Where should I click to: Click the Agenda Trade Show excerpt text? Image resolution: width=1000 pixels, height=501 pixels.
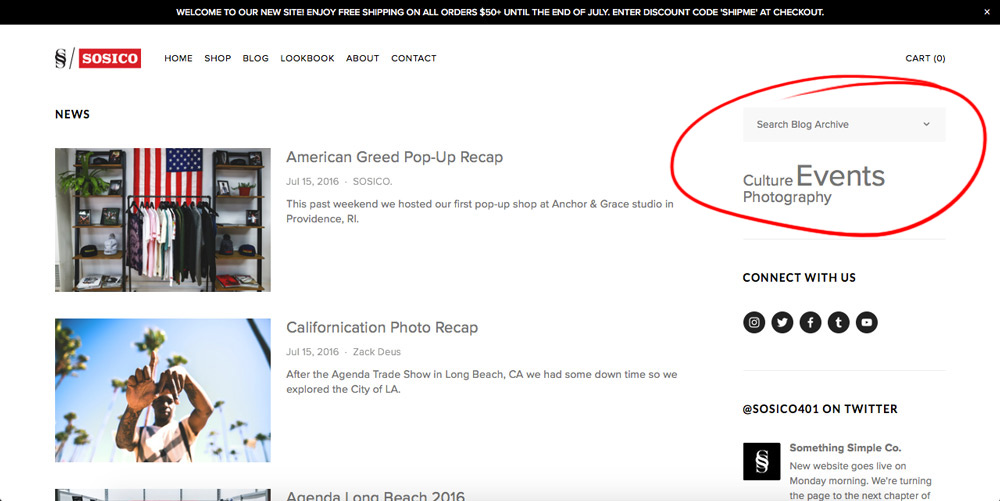[482, 382]
